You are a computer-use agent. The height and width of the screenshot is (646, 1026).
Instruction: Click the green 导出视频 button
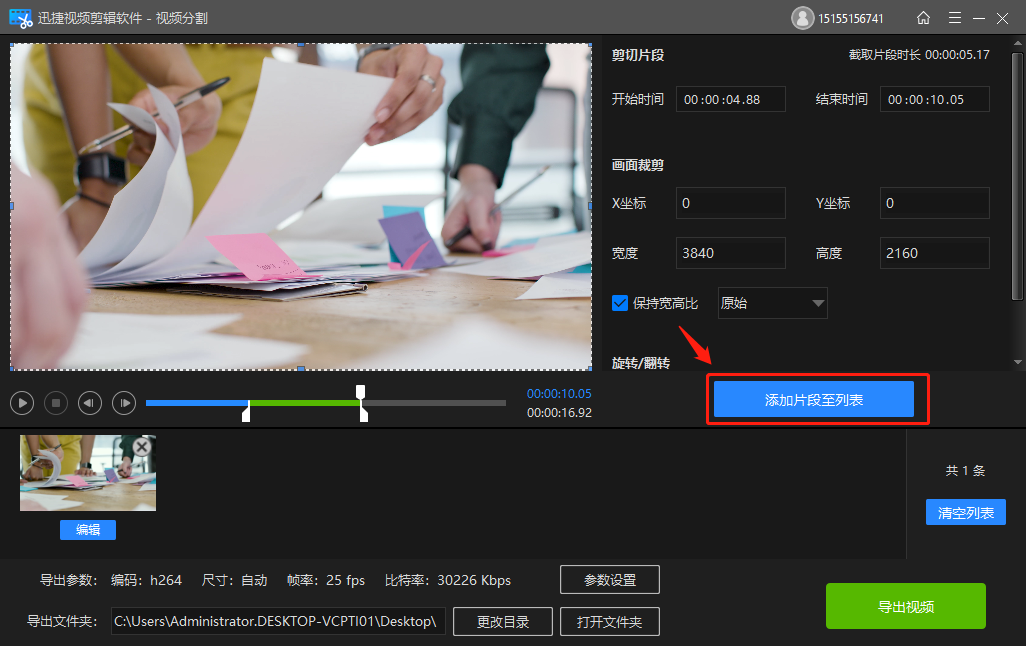(x=906, y=606)
